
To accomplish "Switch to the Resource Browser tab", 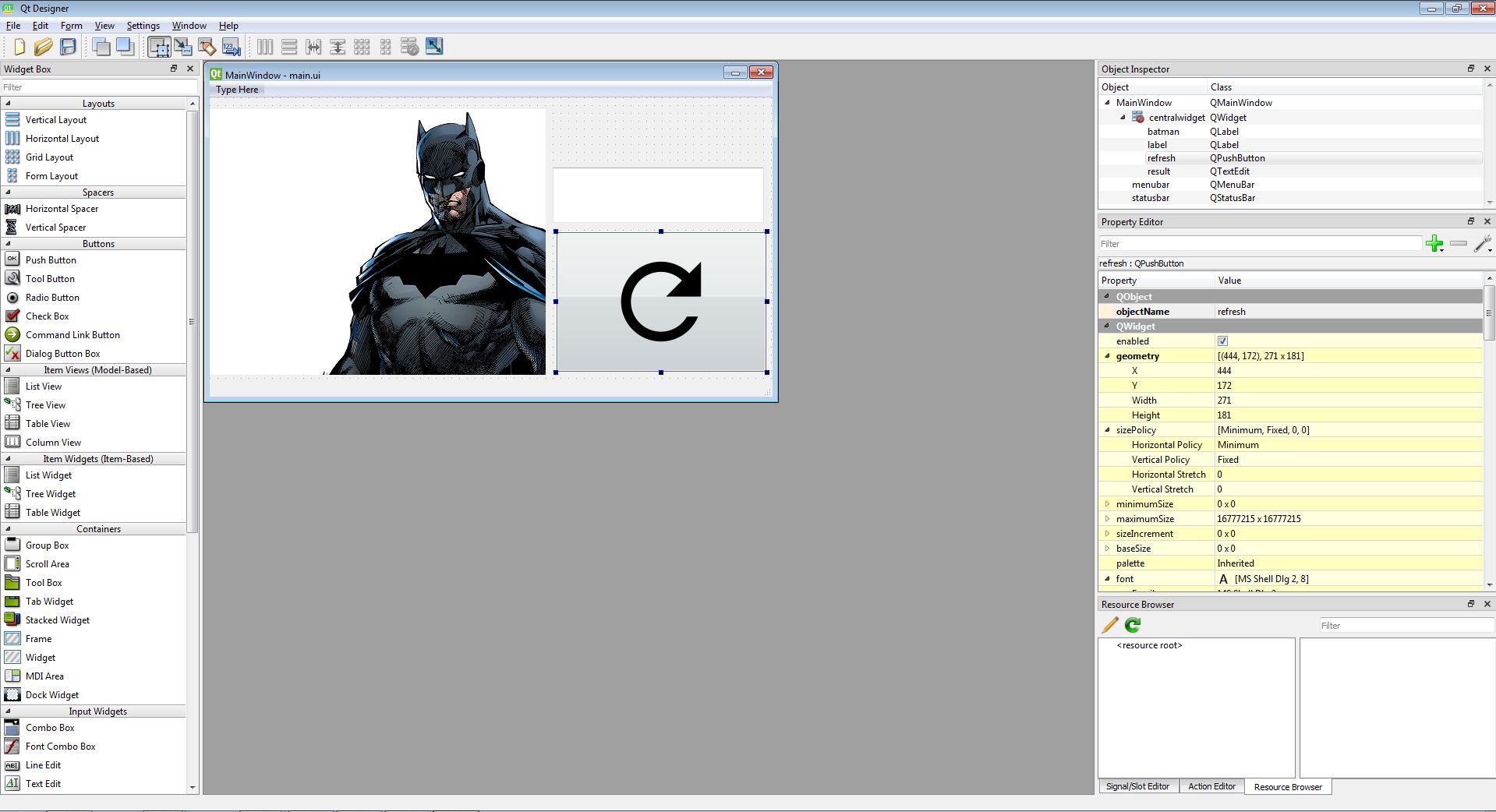I will click(1288, 787).
